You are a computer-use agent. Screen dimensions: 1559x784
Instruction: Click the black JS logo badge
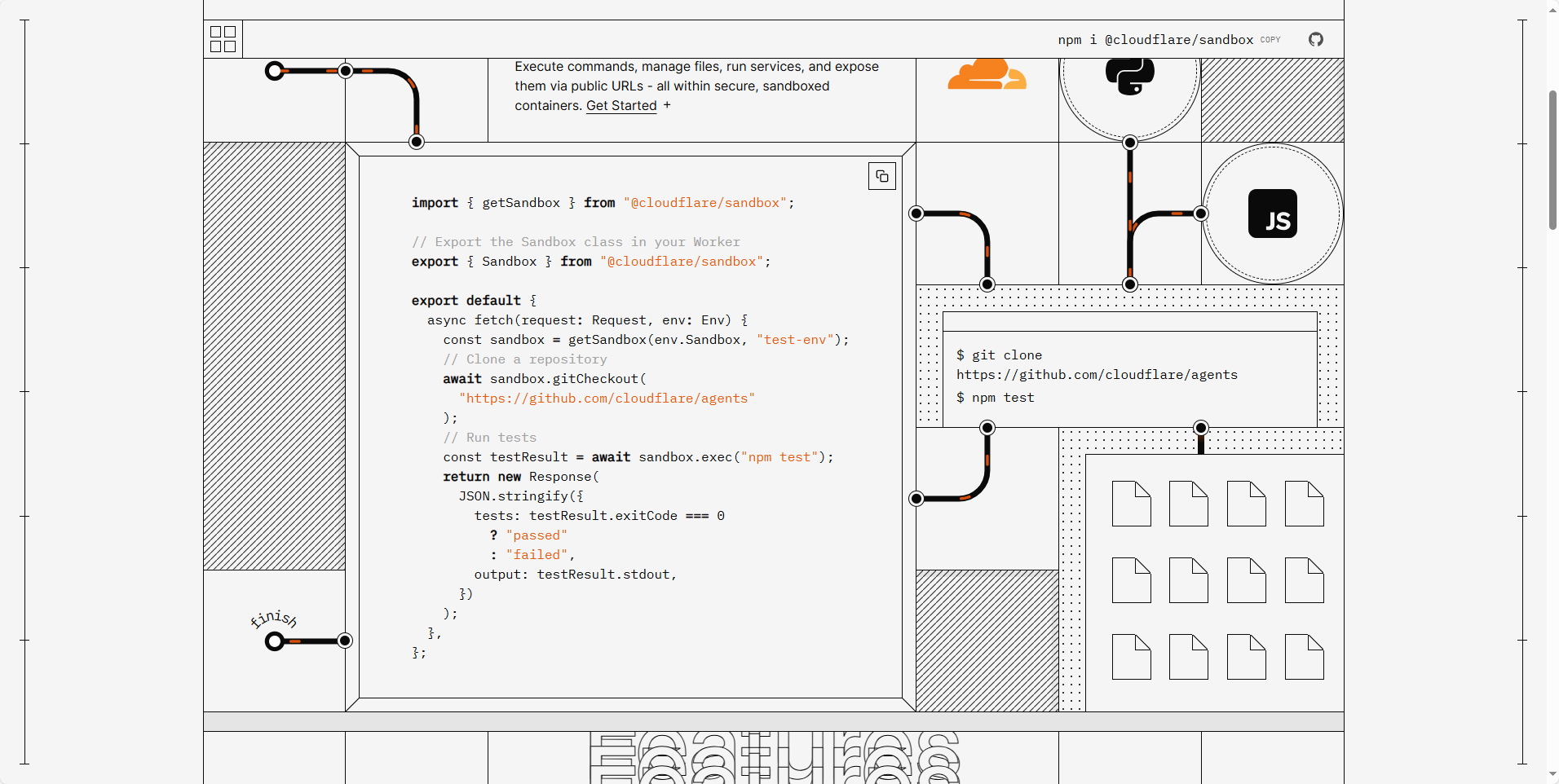pos(1272,214)
